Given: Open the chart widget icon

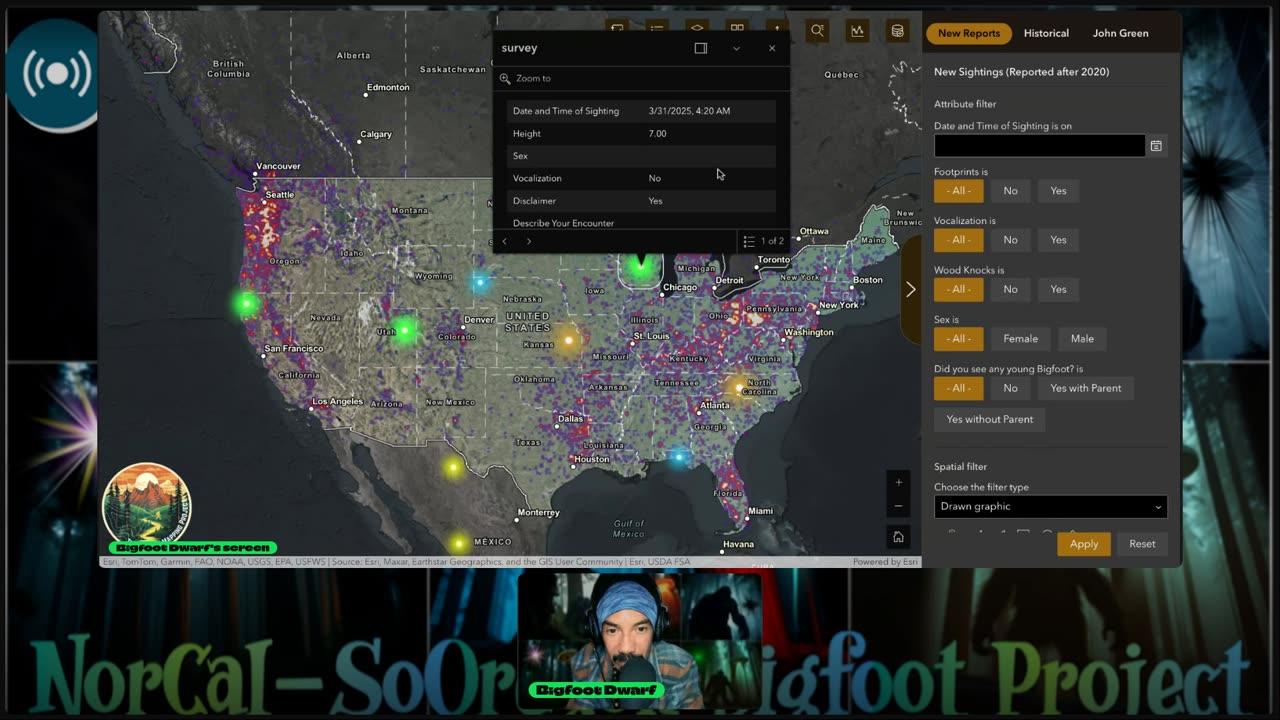Looking at the screenshot, I should click(857, 31).
